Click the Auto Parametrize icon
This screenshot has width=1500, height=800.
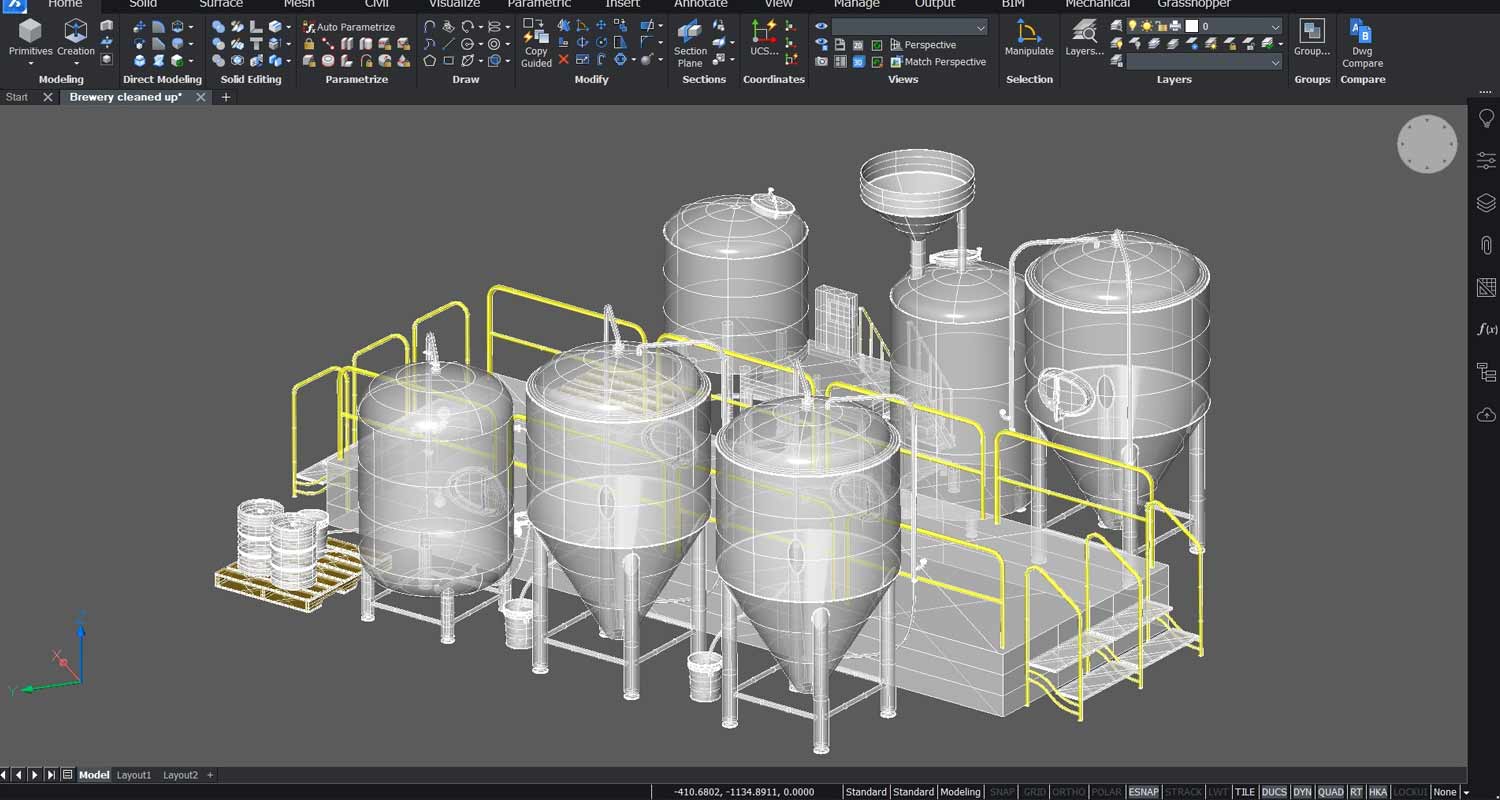[309, 27]
